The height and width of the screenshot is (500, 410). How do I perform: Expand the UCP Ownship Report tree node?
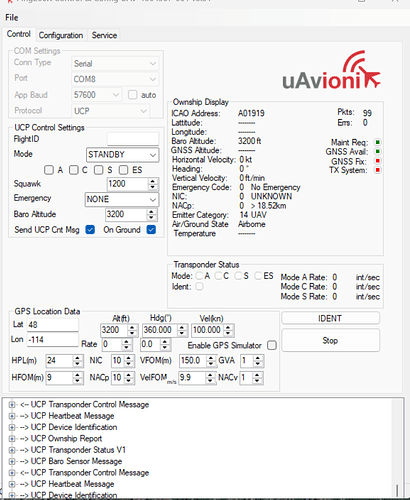tap(12, 439)
